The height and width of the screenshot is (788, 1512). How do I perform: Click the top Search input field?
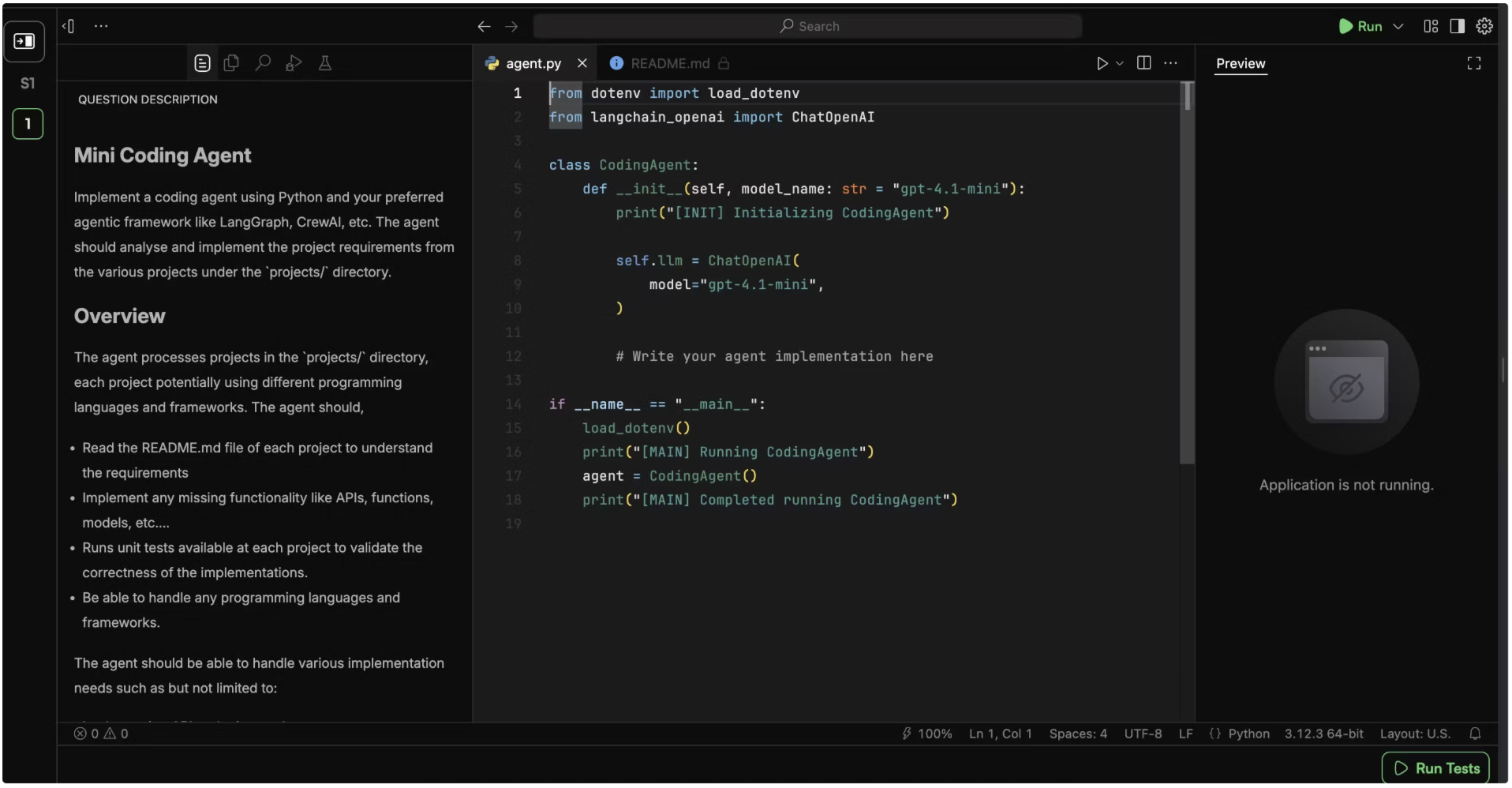(807, 26)
